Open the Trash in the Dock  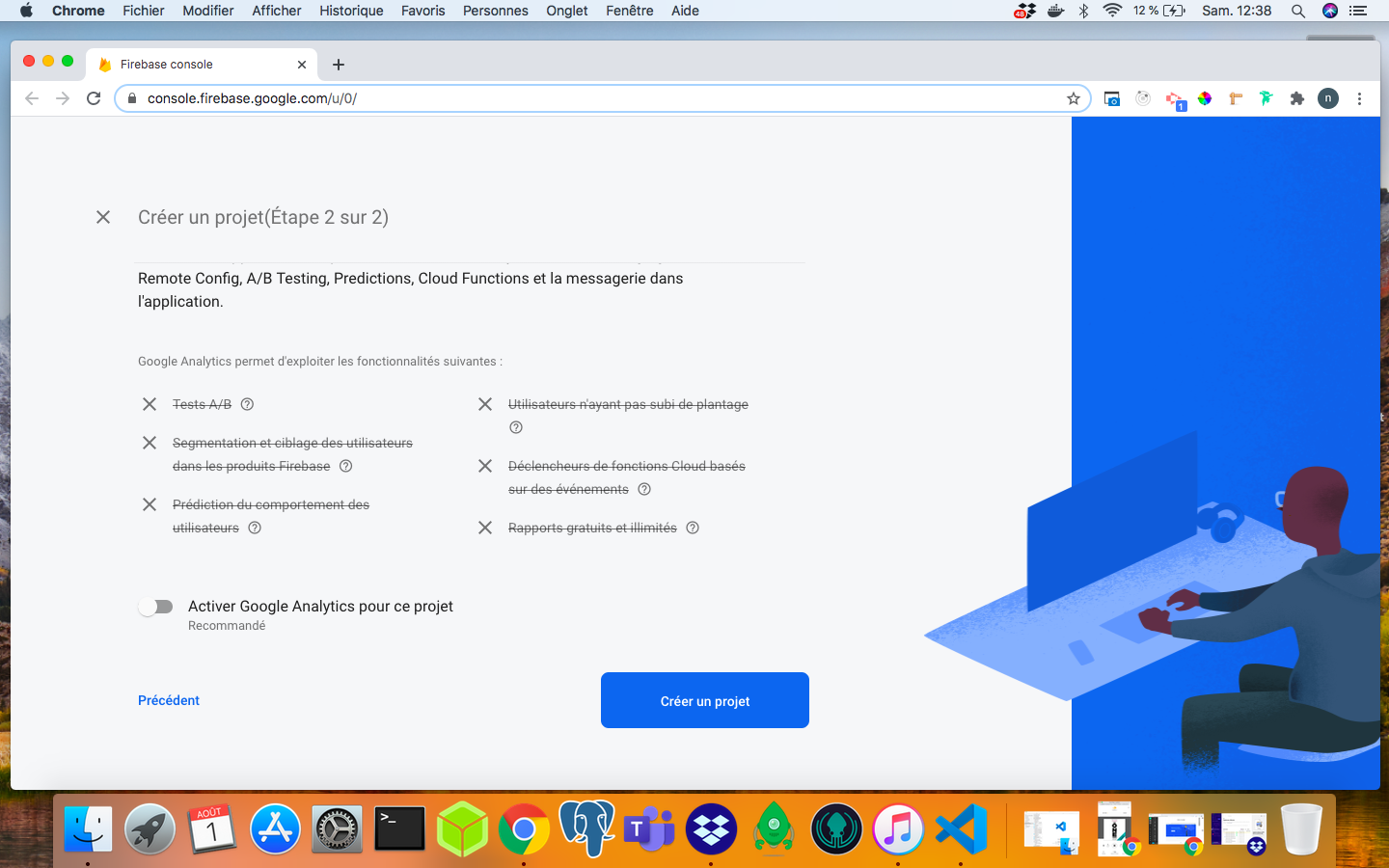[1301, 828]
